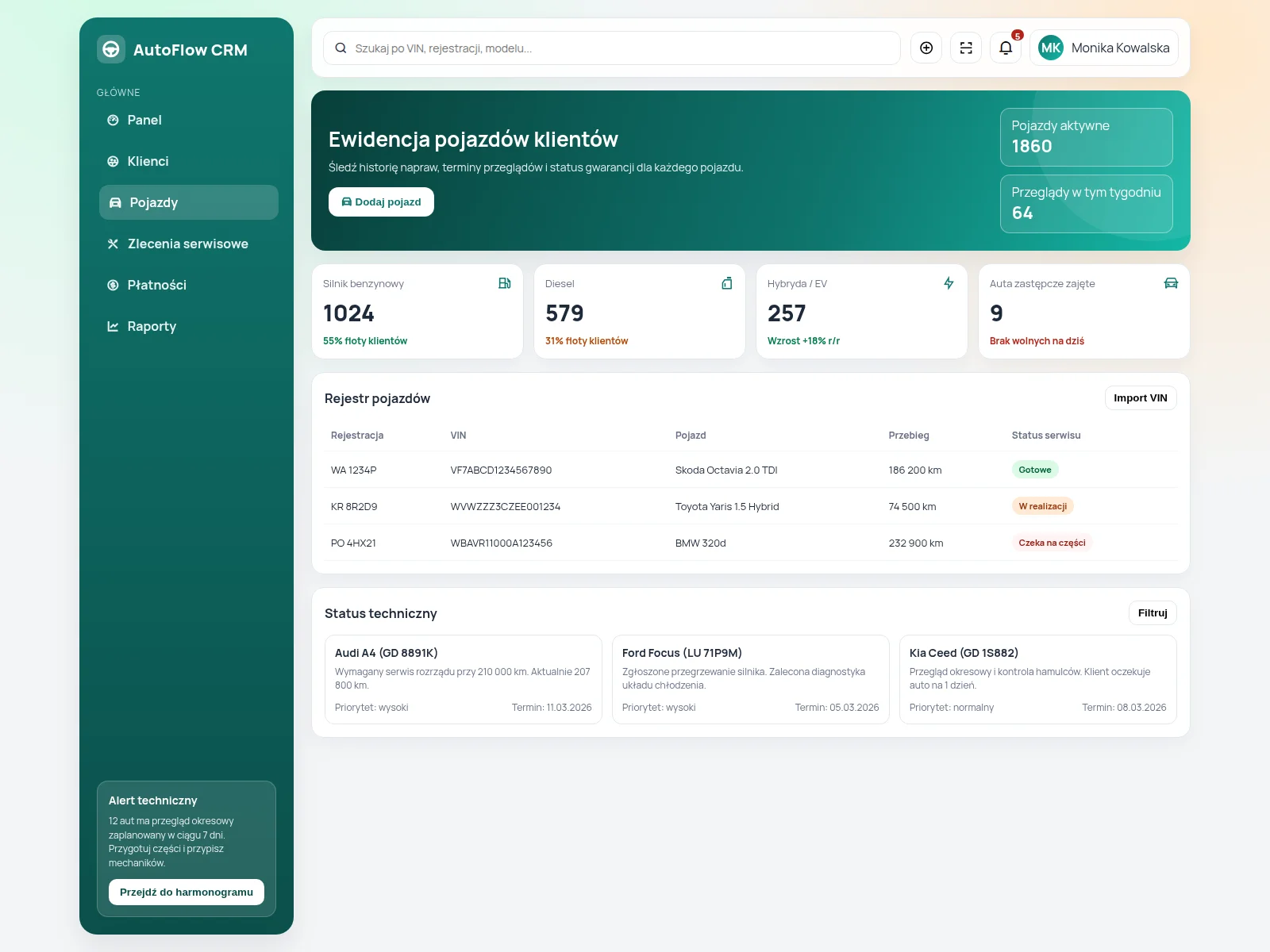Click the MK avatar circle
This screenshot has width=1270, height=952.
click(x=1051, y=48)
